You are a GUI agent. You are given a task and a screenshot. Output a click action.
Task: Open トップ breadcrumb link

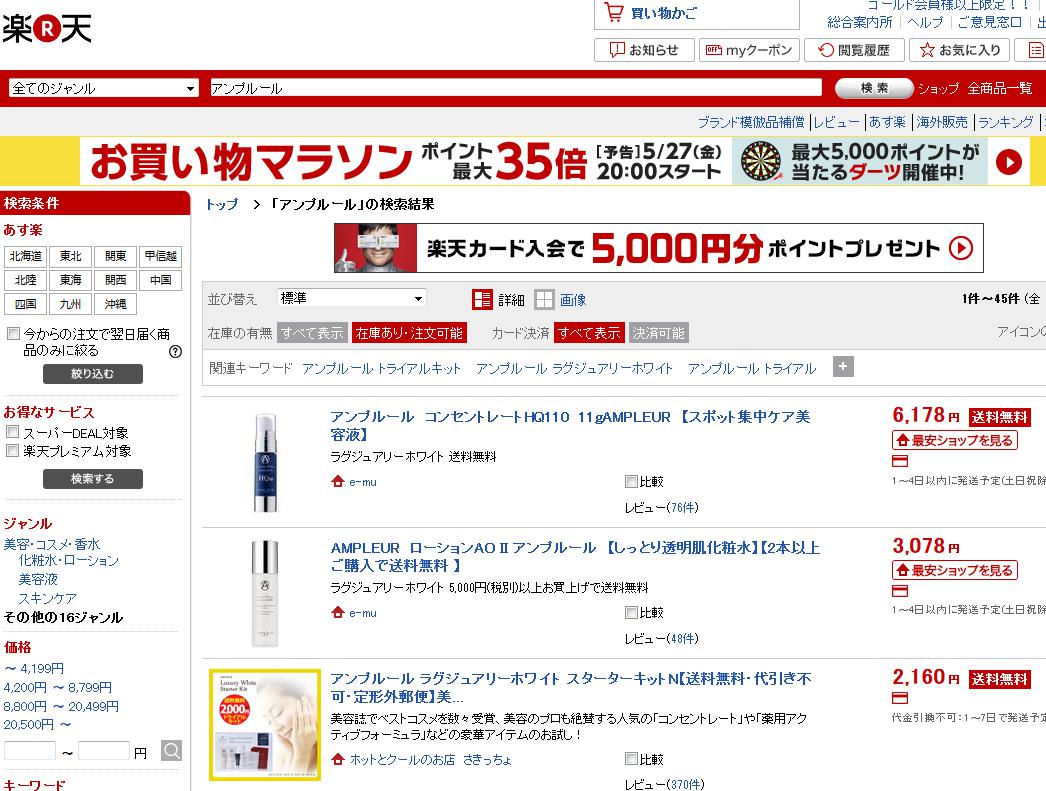point(221,204)
